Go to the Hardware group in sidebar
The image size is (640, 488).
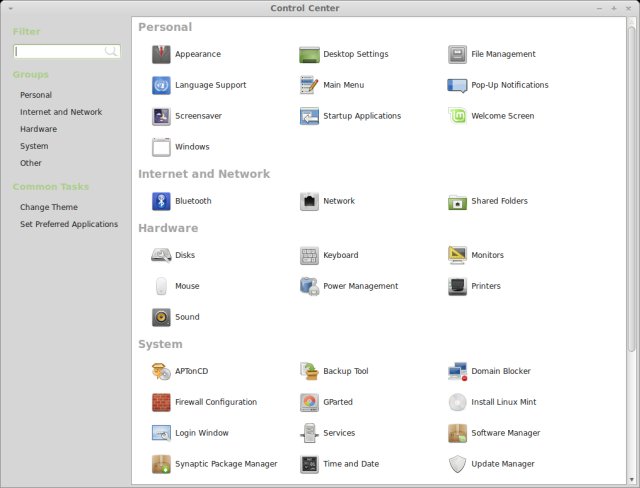[38, 129]
